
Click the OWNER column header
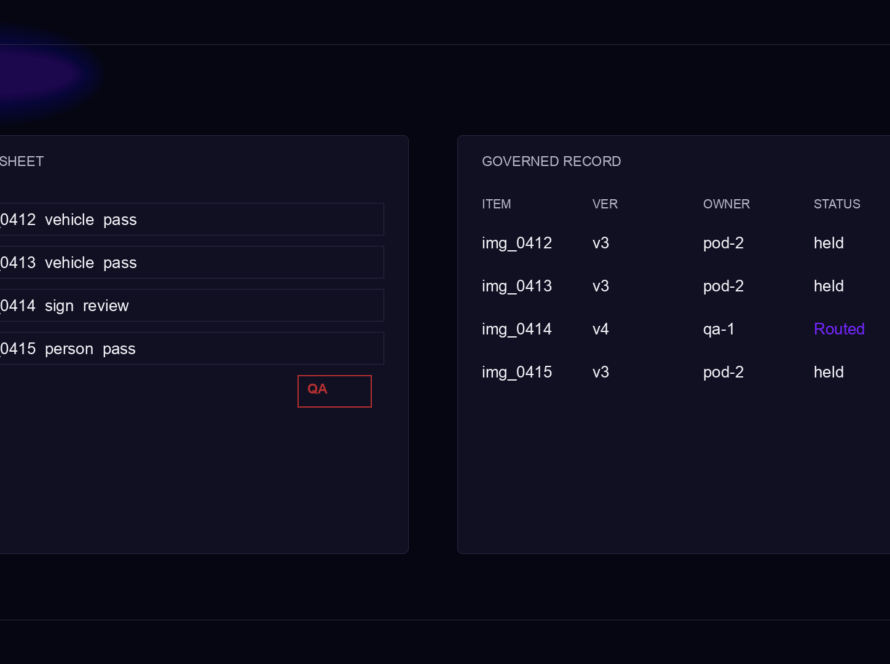(727, 204)
